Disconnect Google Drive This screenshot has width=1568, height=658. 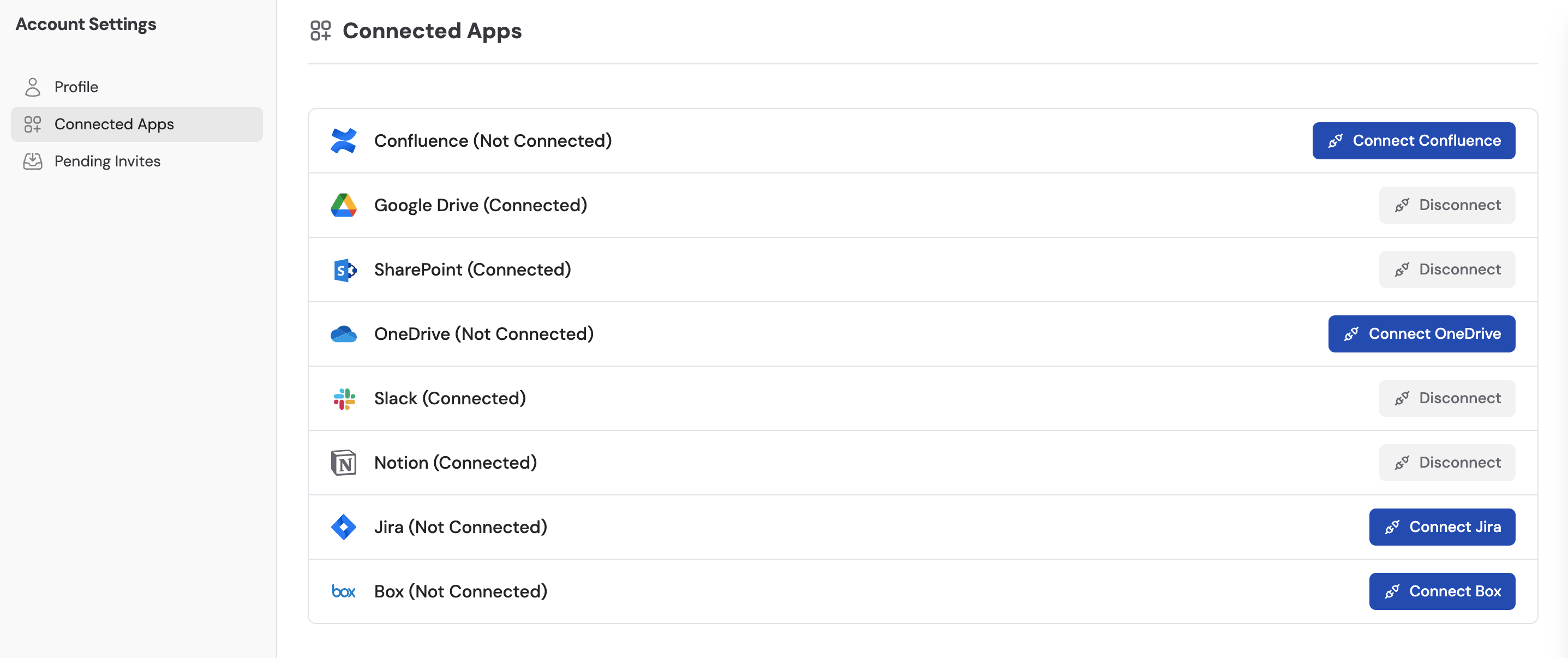[x=1447, y=205]
